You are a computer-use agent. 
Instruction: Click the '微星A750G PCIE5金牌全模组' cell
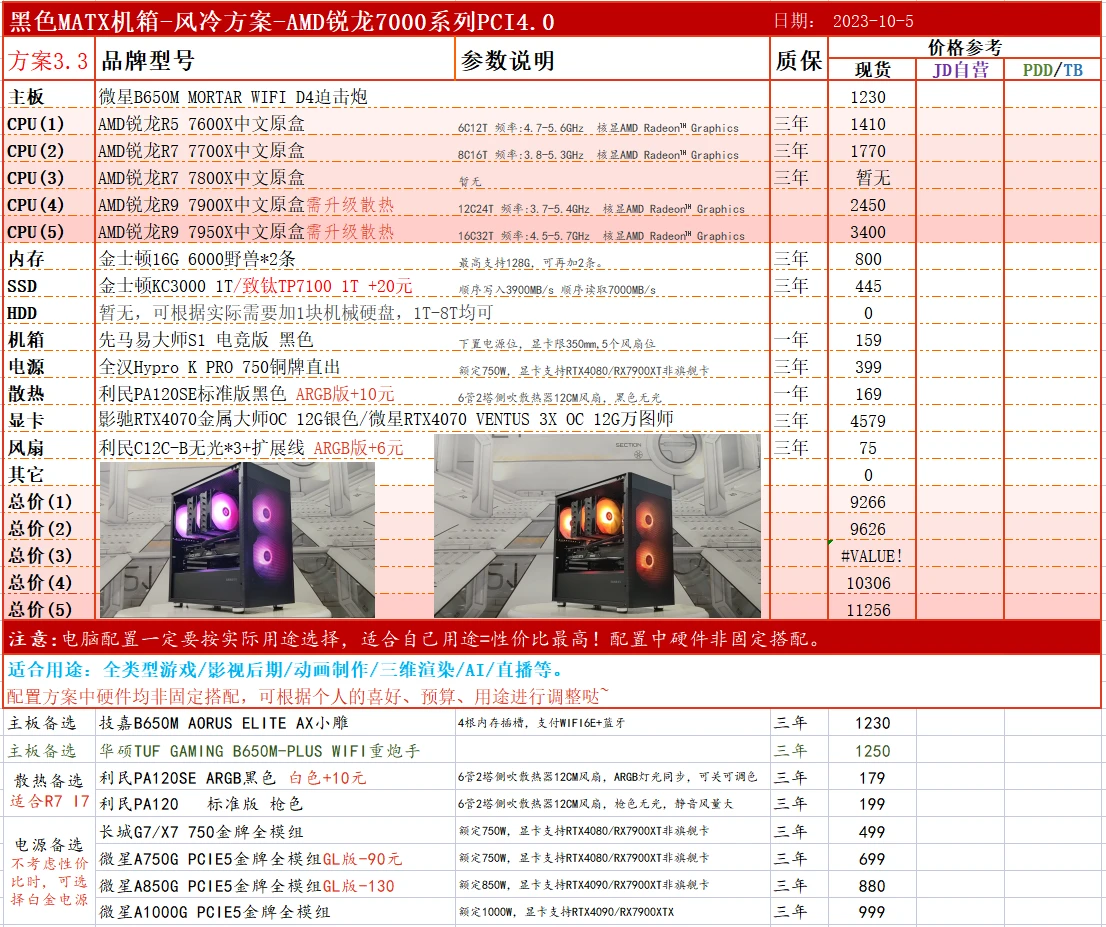point(250,859)
